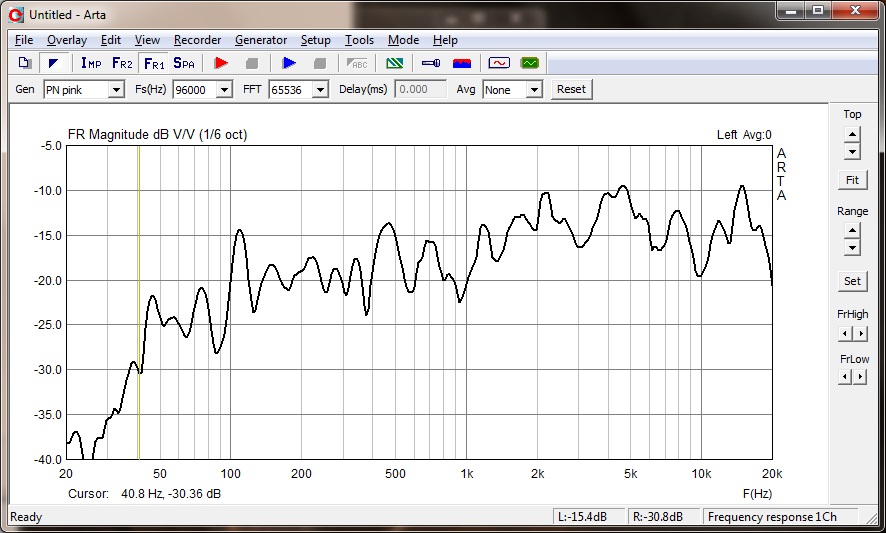Open the Overlay menu
The height and width of the screenshot is (533, 886).
tap(67, 40)
